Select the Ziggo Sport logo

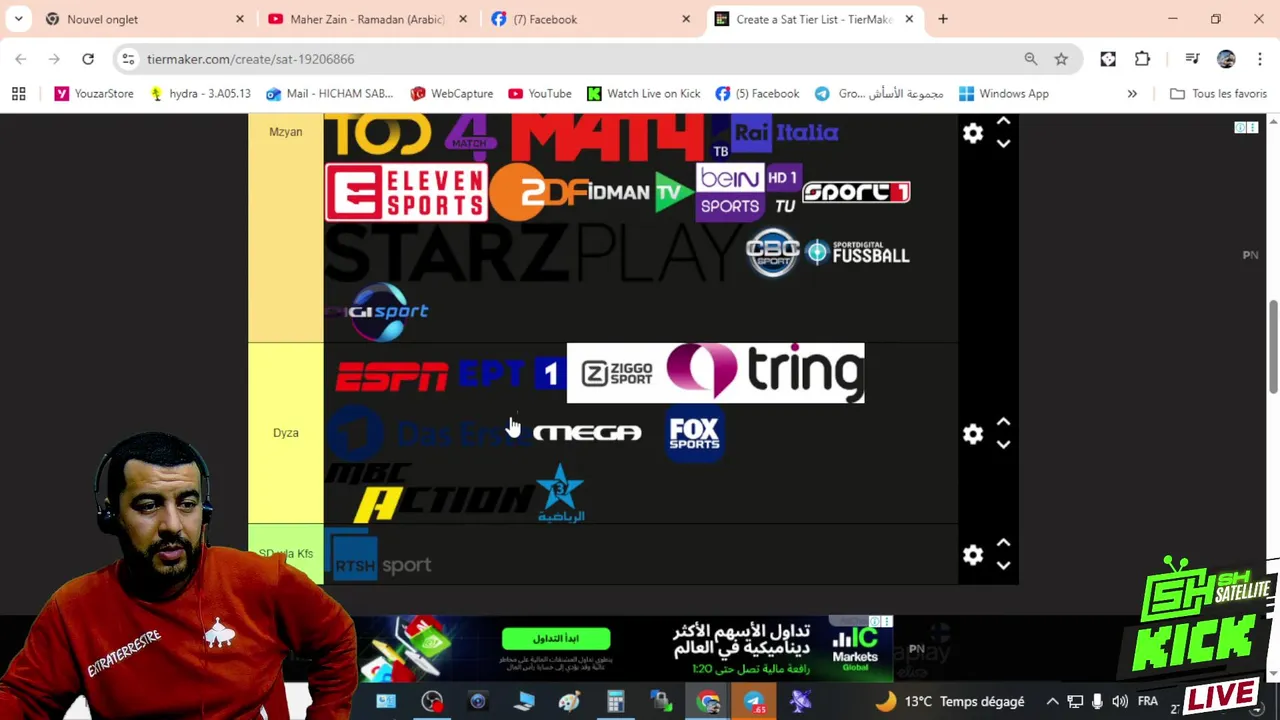616,373
